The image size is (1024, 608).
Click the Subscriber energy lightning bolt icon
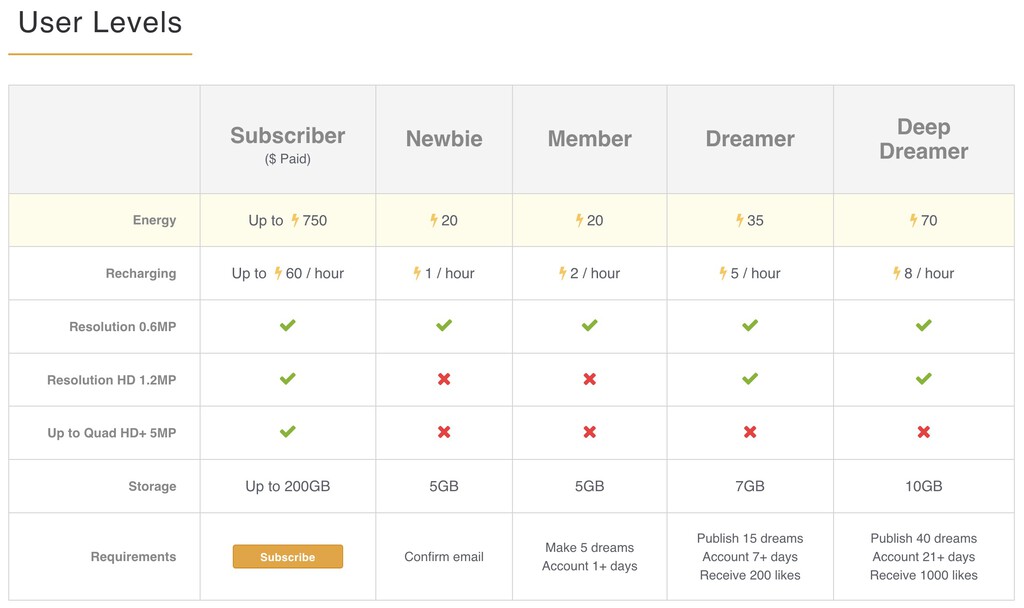[x=296, y=220]
